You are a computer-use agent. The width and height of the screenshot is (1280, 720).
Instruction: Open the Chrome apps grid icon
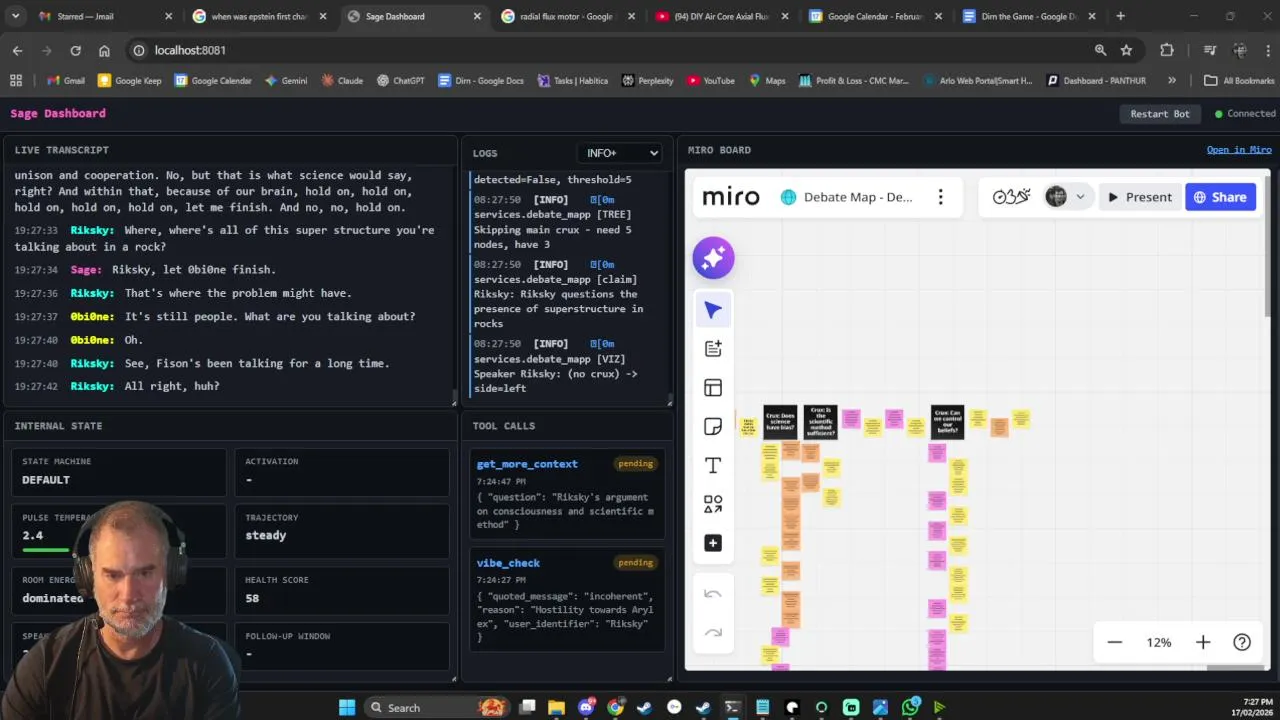[x=15, y=80]
